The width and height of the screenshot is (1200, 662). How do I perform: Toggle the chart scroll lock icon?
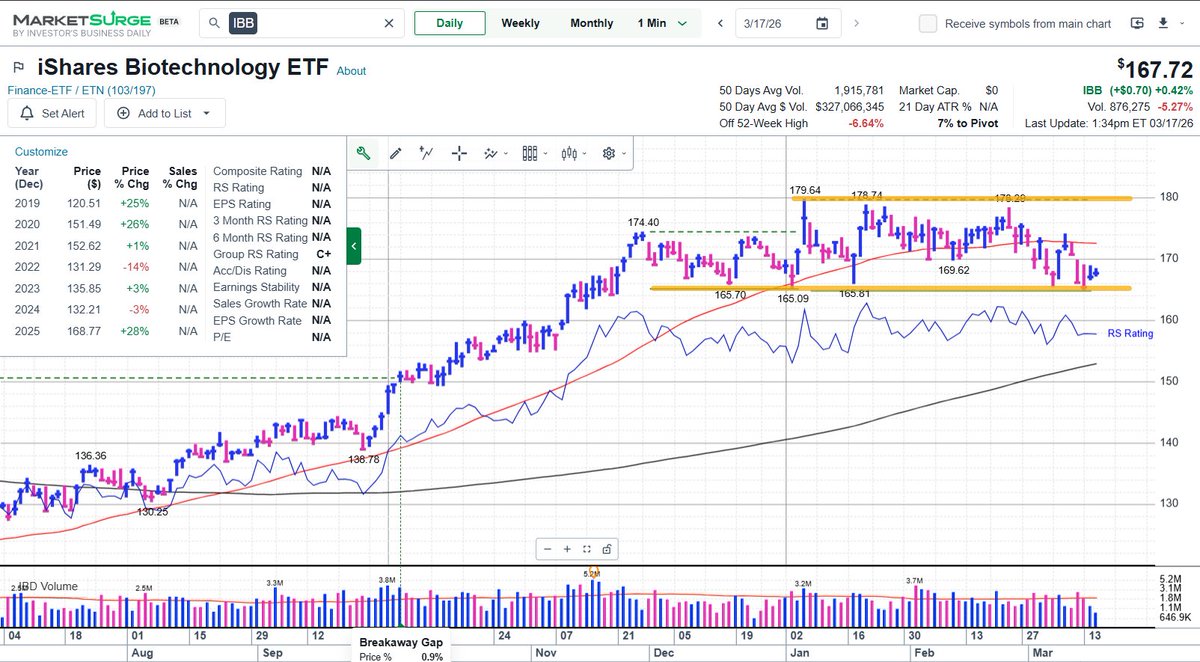(607, 548)
